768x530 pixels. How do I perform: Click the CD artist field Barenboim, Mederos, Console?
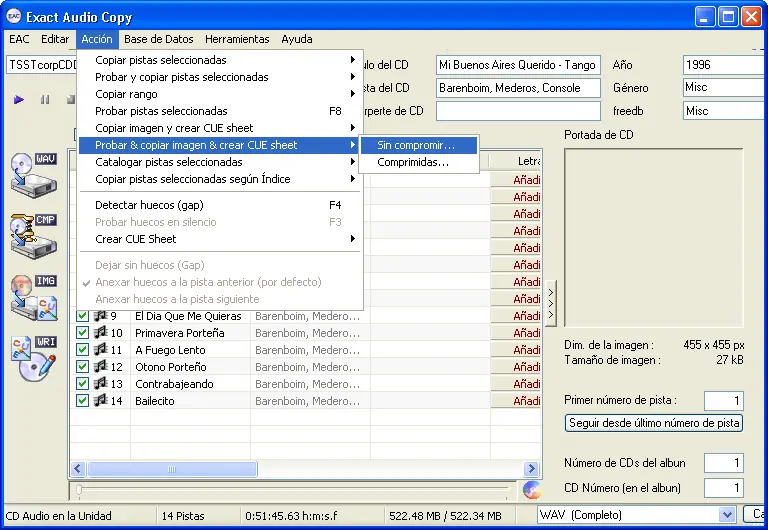point(518,88)
